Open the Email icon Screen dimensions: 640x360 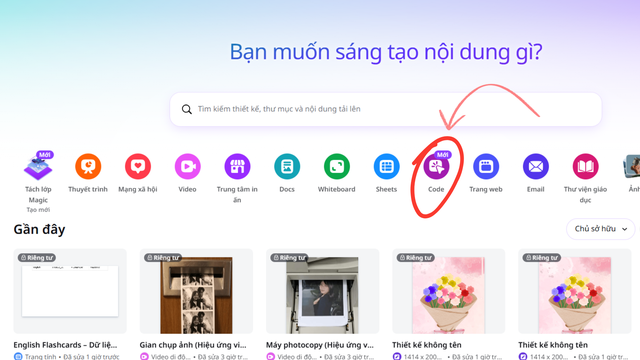536,167
